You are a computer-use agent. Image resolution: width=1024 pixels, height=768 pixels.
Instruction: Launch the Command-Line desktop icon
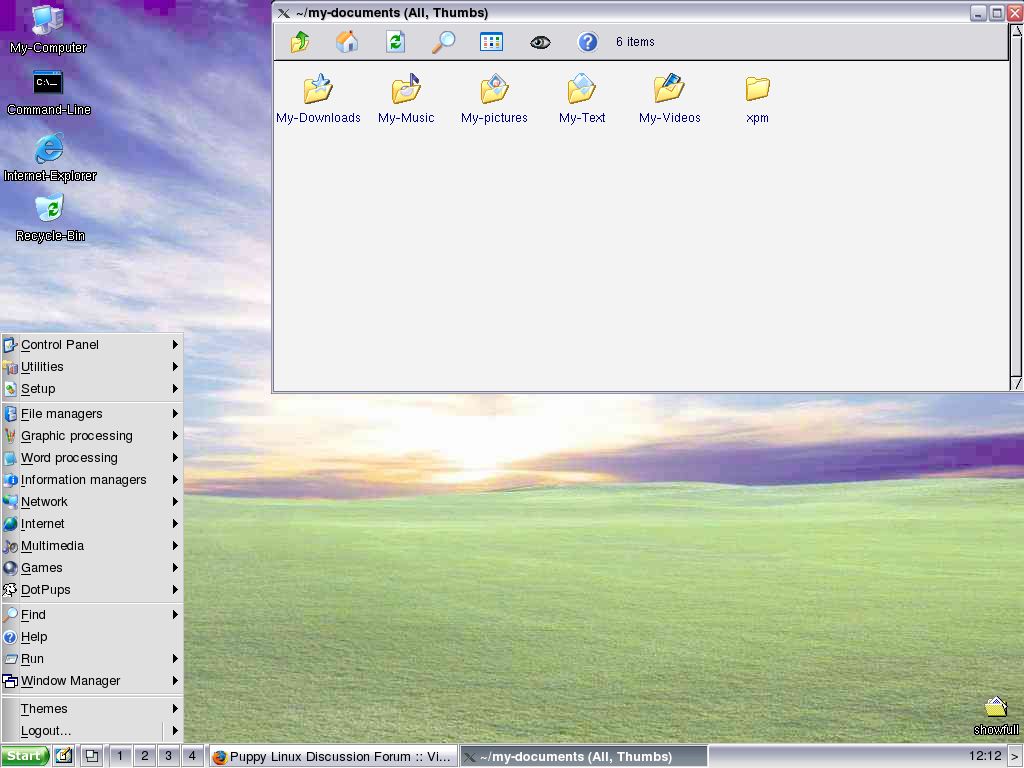coord(48,92)
